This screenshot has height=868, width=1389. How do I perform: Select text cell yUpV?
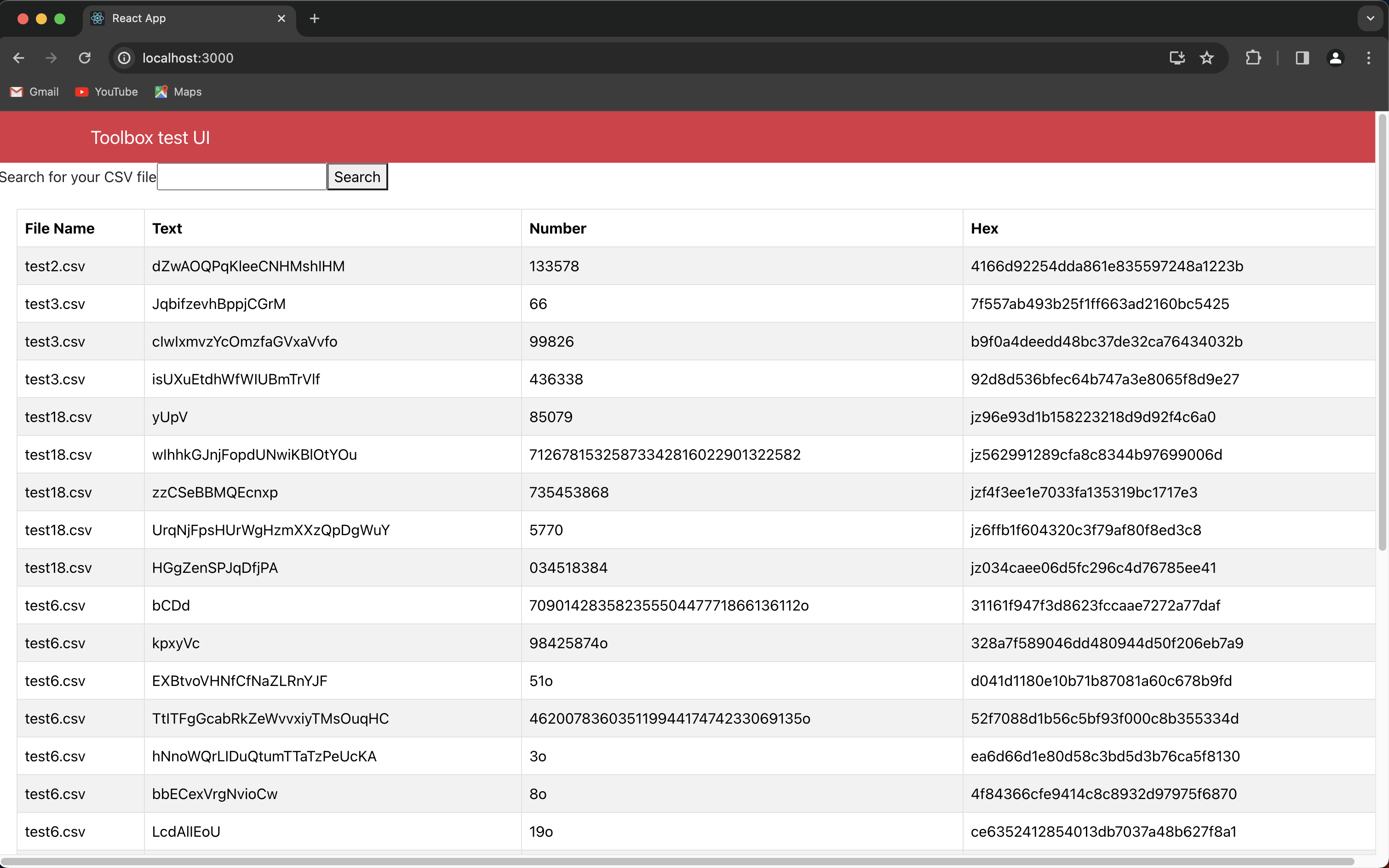click(333, 417)
